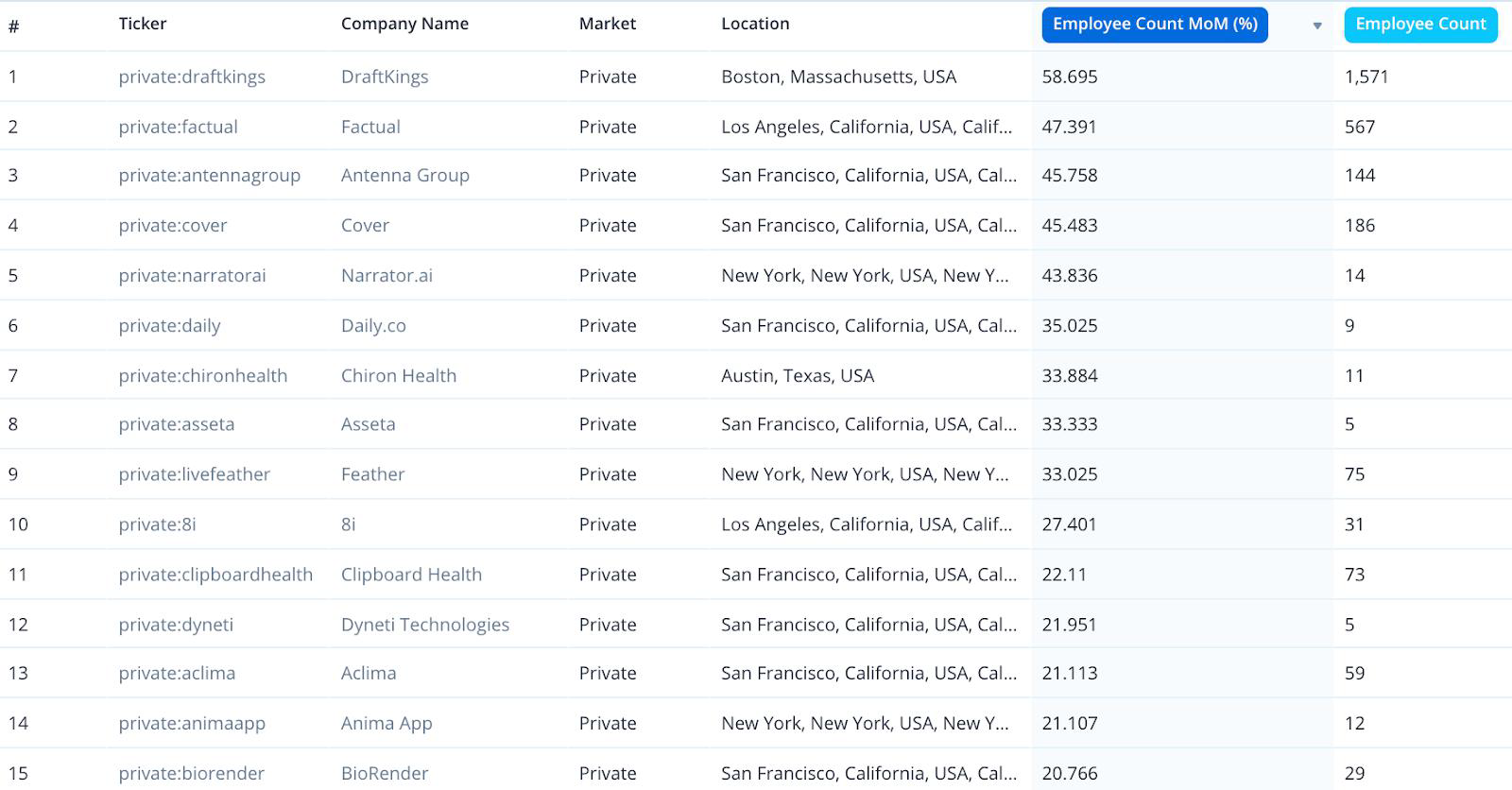
Task: Open the Cover company link
Action: point(365,225)
